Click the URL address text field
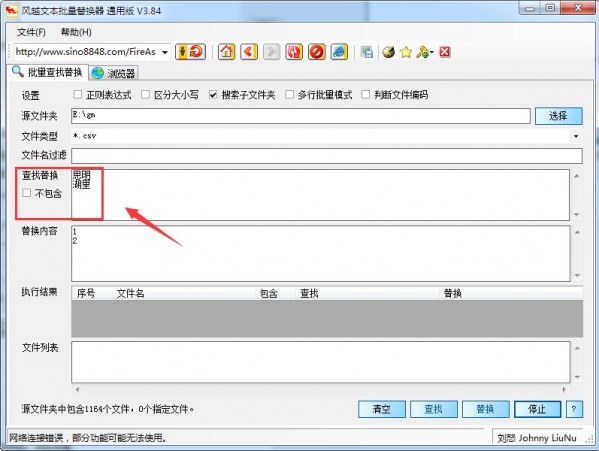 coord(87,52)
